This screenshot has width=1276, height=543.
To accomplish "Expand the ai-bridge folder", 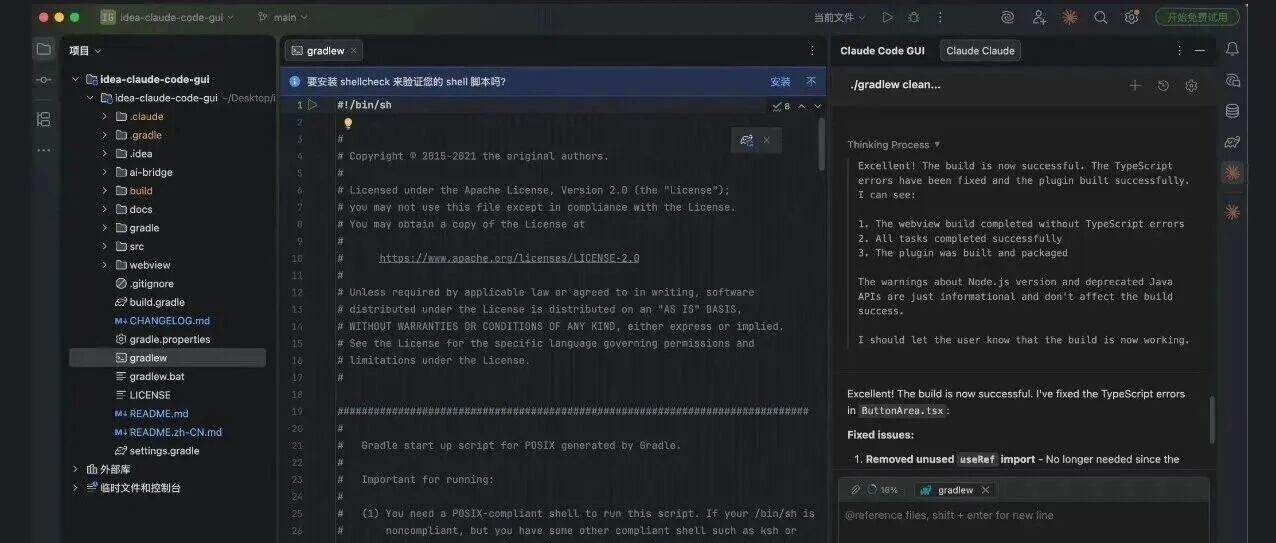I will tap(105, 172).
